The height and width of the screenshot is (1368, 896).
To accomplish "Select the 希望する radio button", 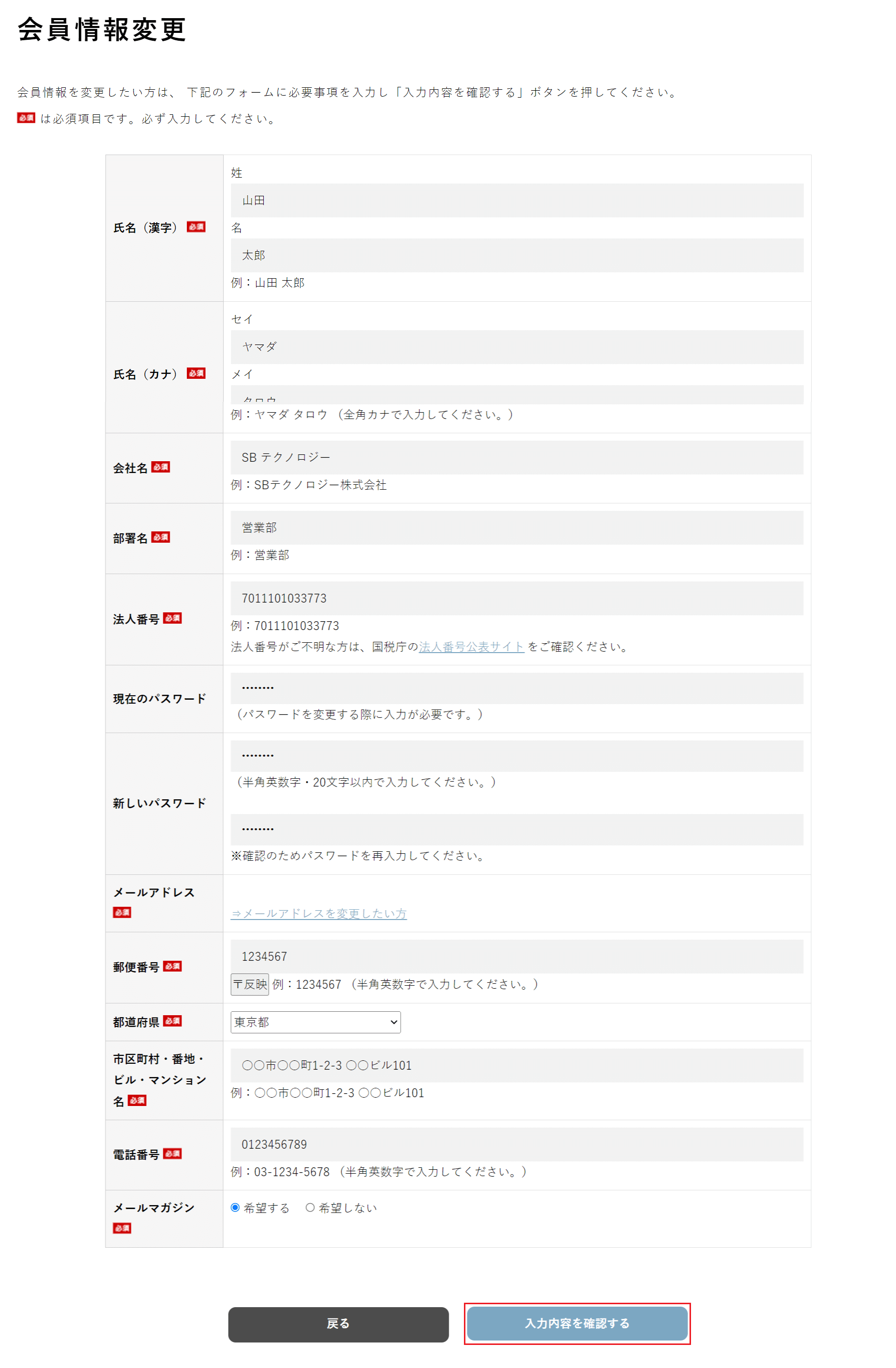I will pos(235,1207).
